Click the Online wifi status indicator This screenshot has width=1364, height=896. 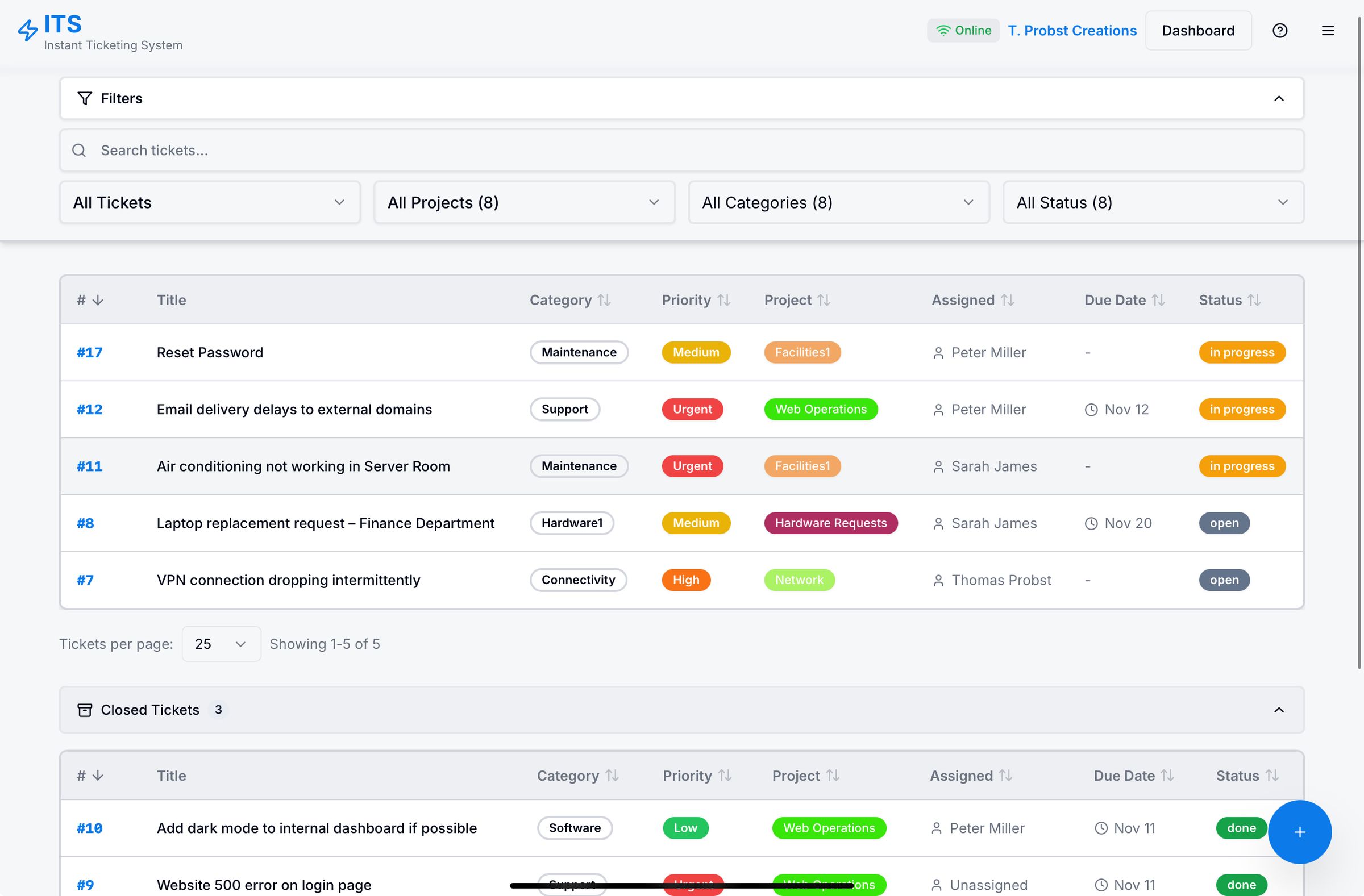(963, 30)
